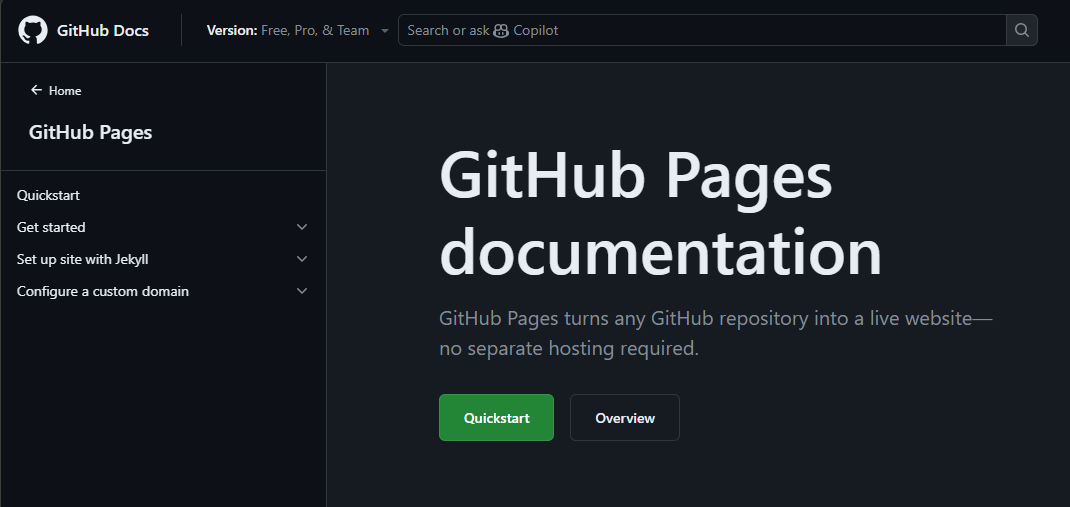
Task: Click the GitHub Octocat logo
Action: [x=33, y=31]
